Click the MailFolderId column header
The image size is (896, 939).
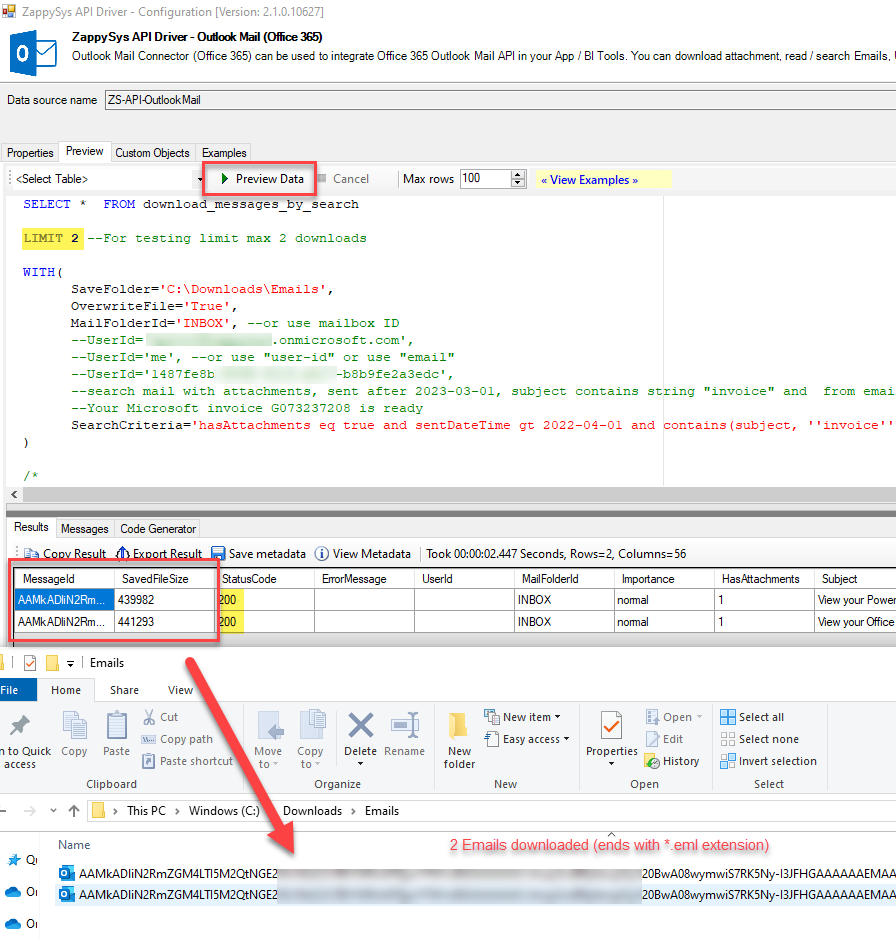click(x=564, y=579)
